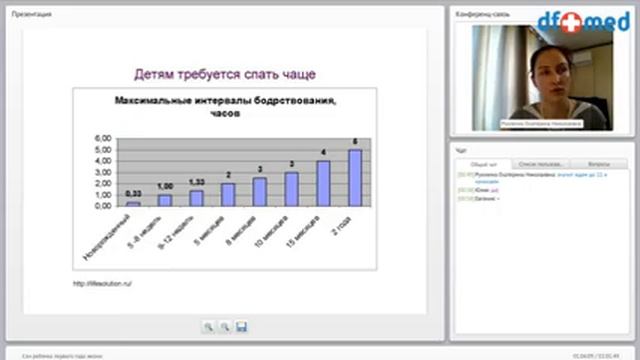
Task: Zoom out of the presentation slide
Action: [225, 327]
